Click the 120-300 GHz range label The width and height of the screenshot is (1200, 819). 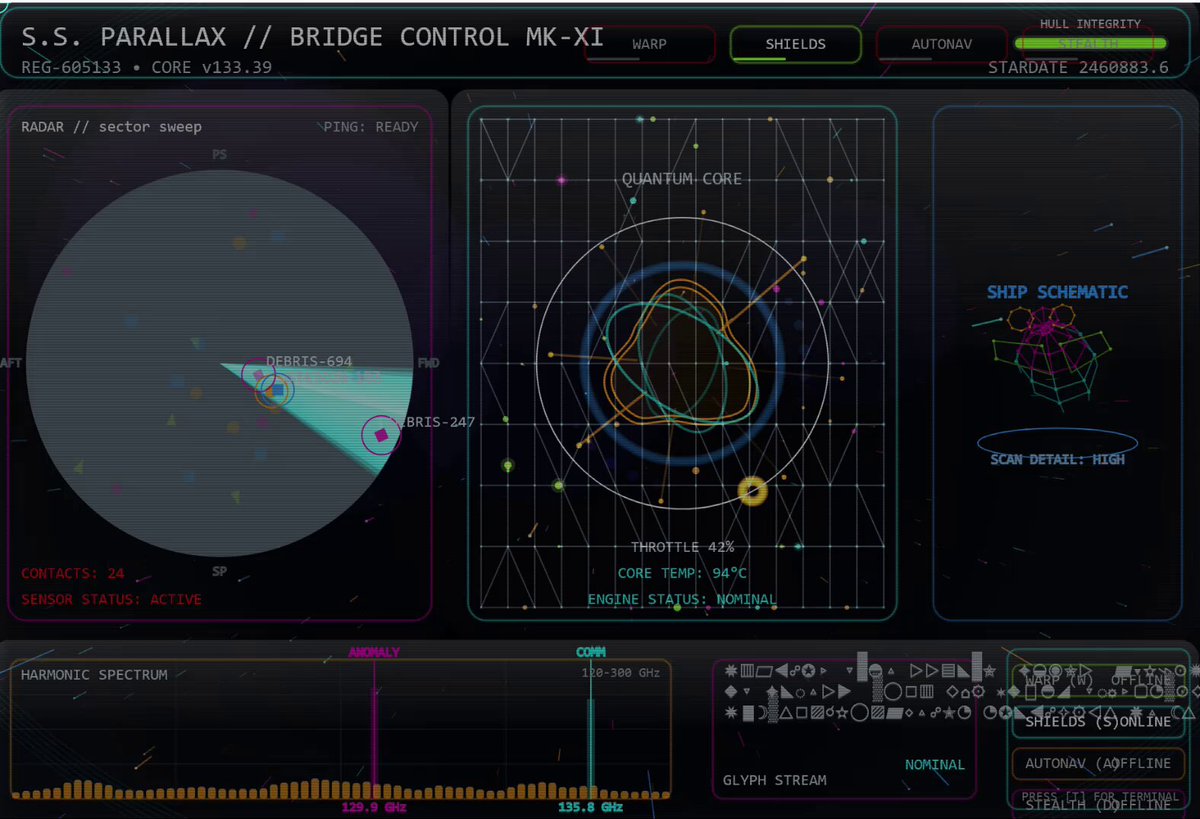coord(621,673)
